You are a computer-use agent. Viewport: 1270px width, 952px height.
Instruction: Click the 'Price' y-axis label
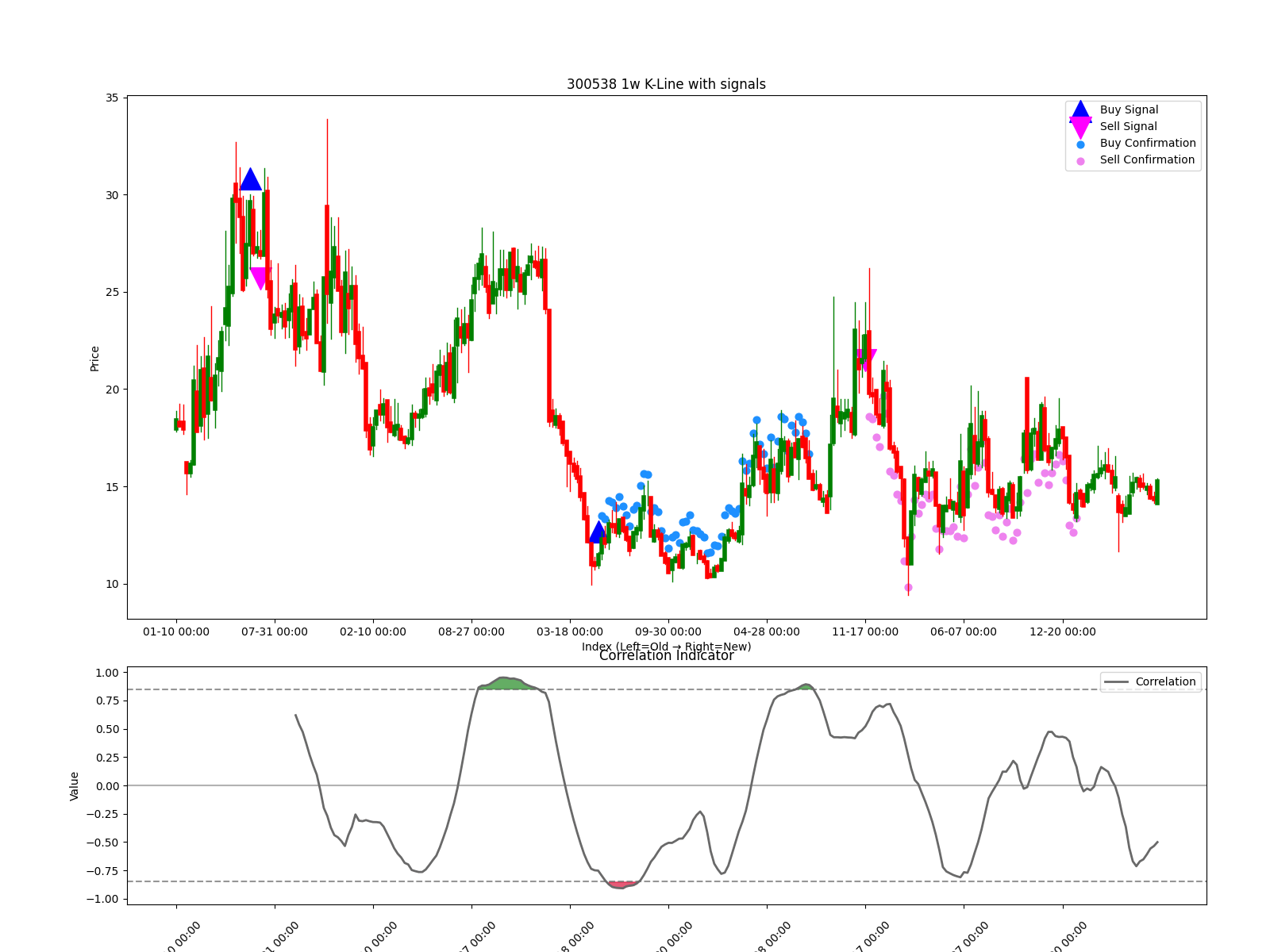point(95,359)
